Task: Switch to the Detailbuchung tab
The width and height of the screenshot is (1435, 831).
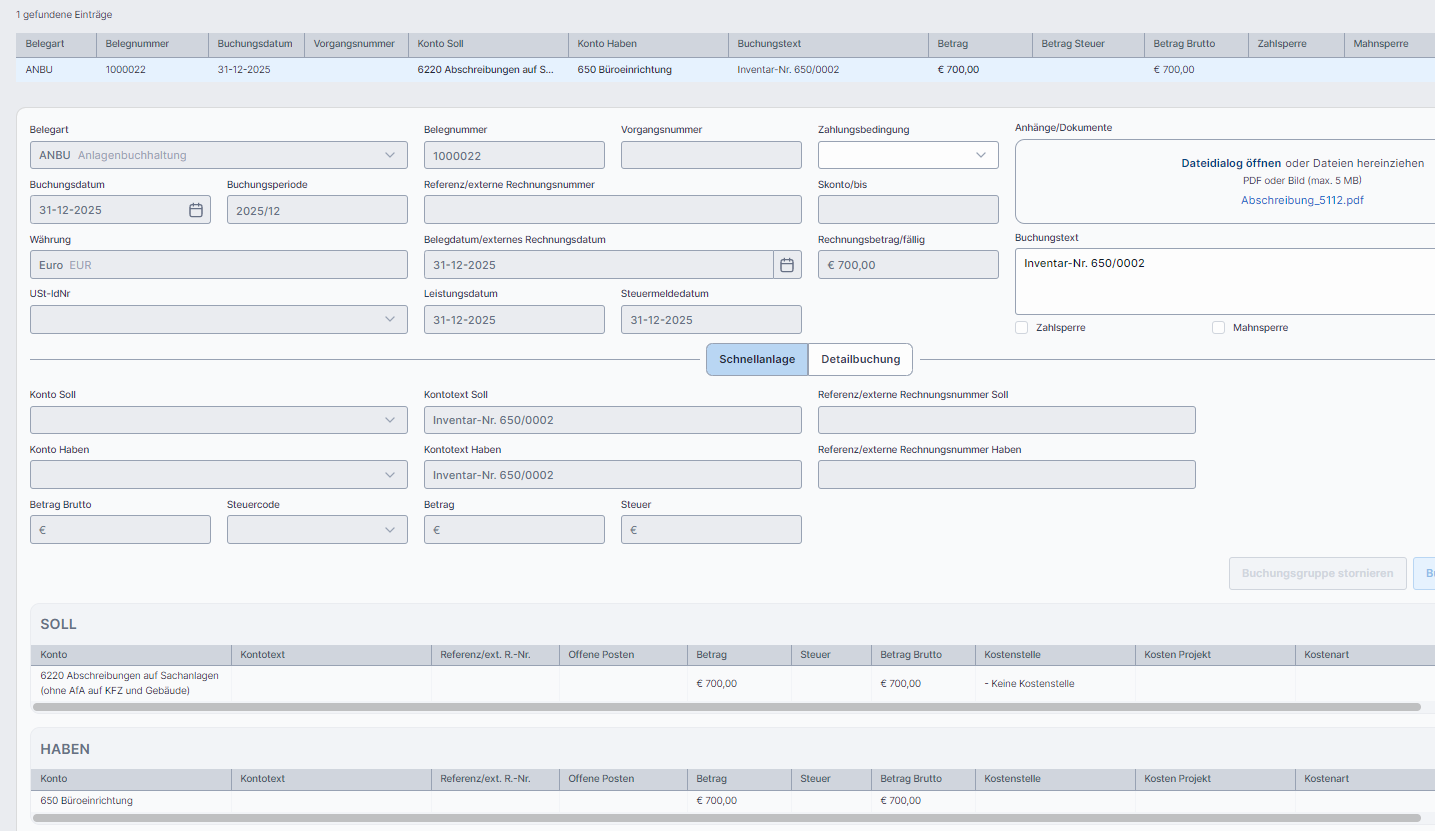Action: pos(860,359)
